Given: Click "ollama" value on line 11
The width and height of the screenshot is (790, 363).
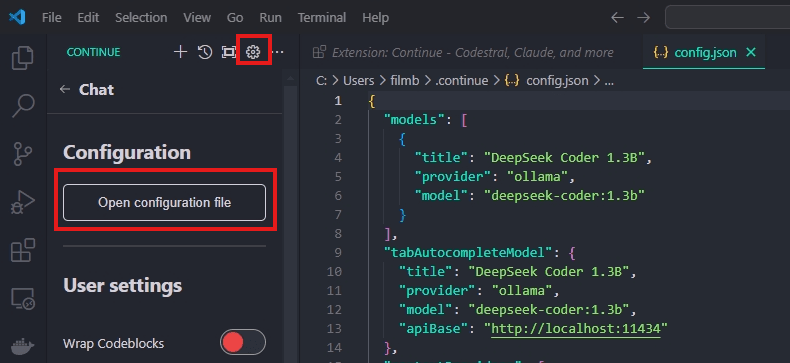Looking at the screenshot, I should tap(522, 290).
